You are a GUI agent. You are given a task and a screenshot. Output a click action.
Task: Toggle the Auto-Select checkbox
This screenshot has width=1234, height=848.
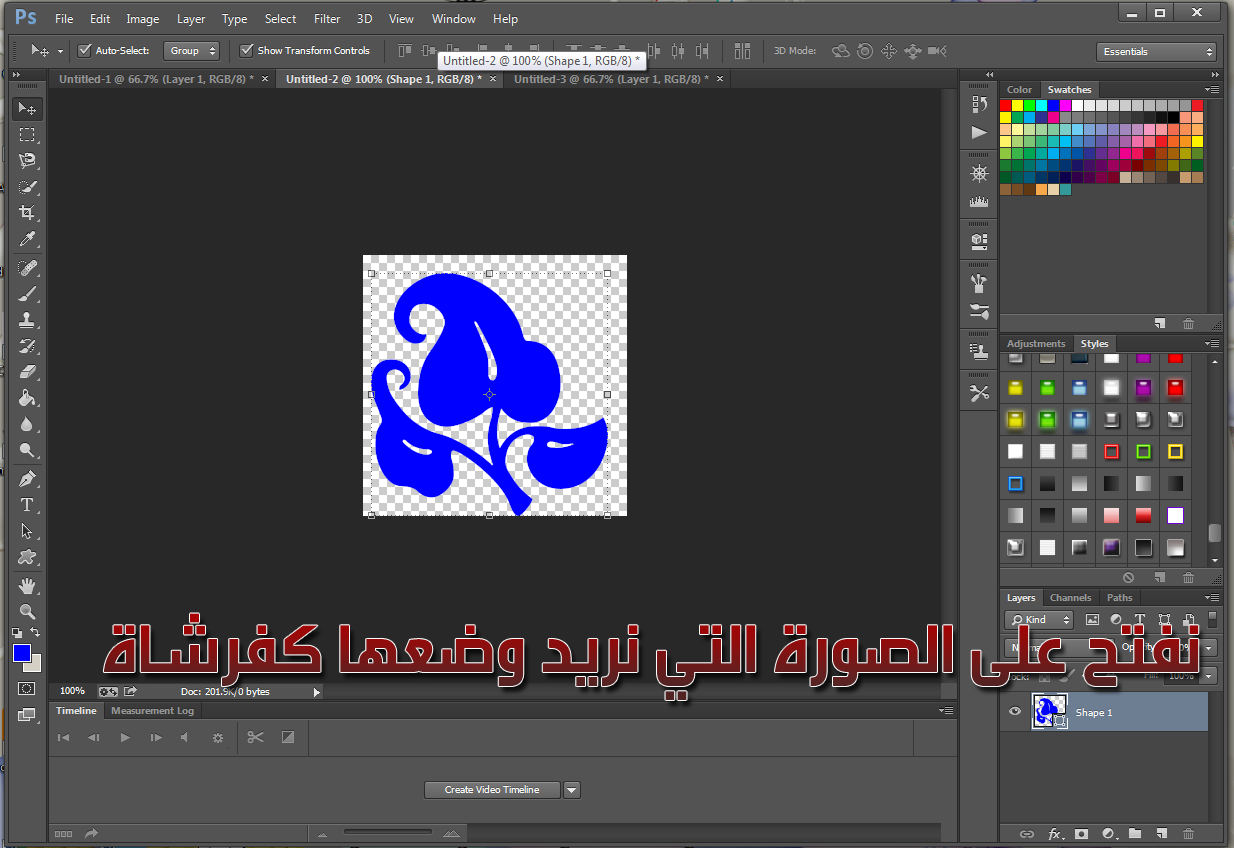85,50
